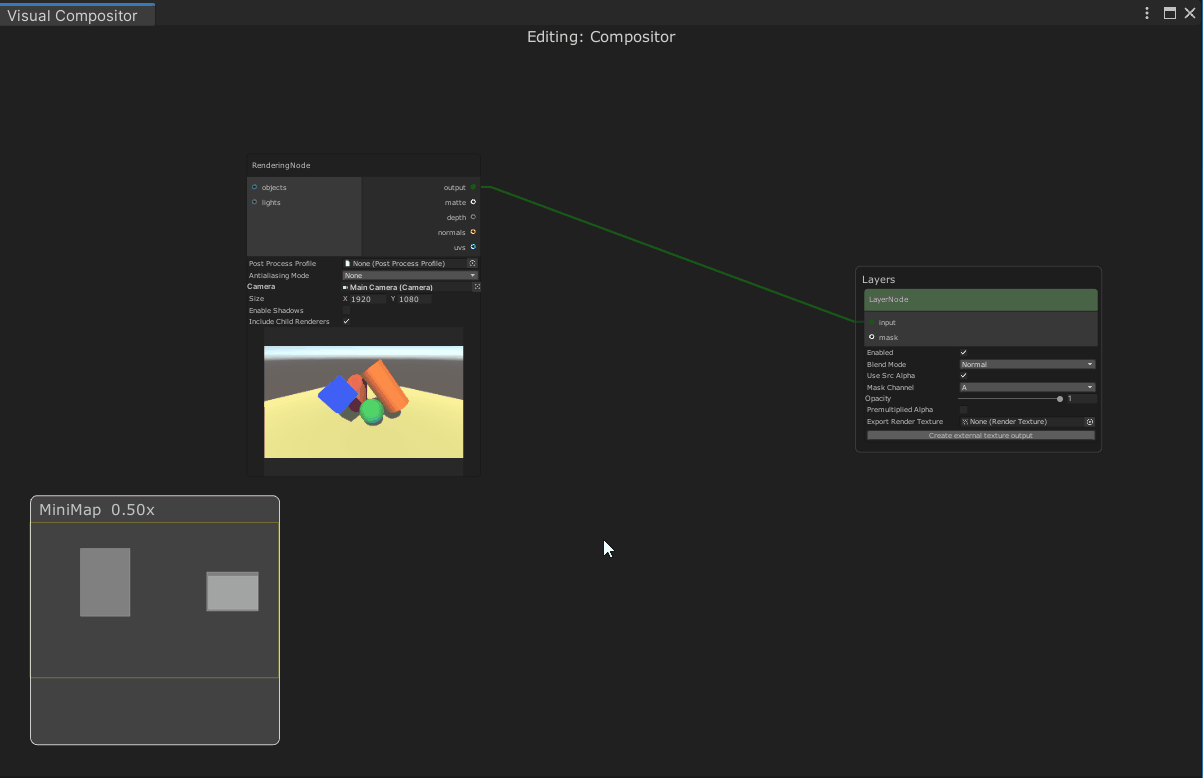This screenshot has height=778, width=1203.
Task: Open the Post Process Profile object picker
Action: pyautogui.click(x=472, y=263)
